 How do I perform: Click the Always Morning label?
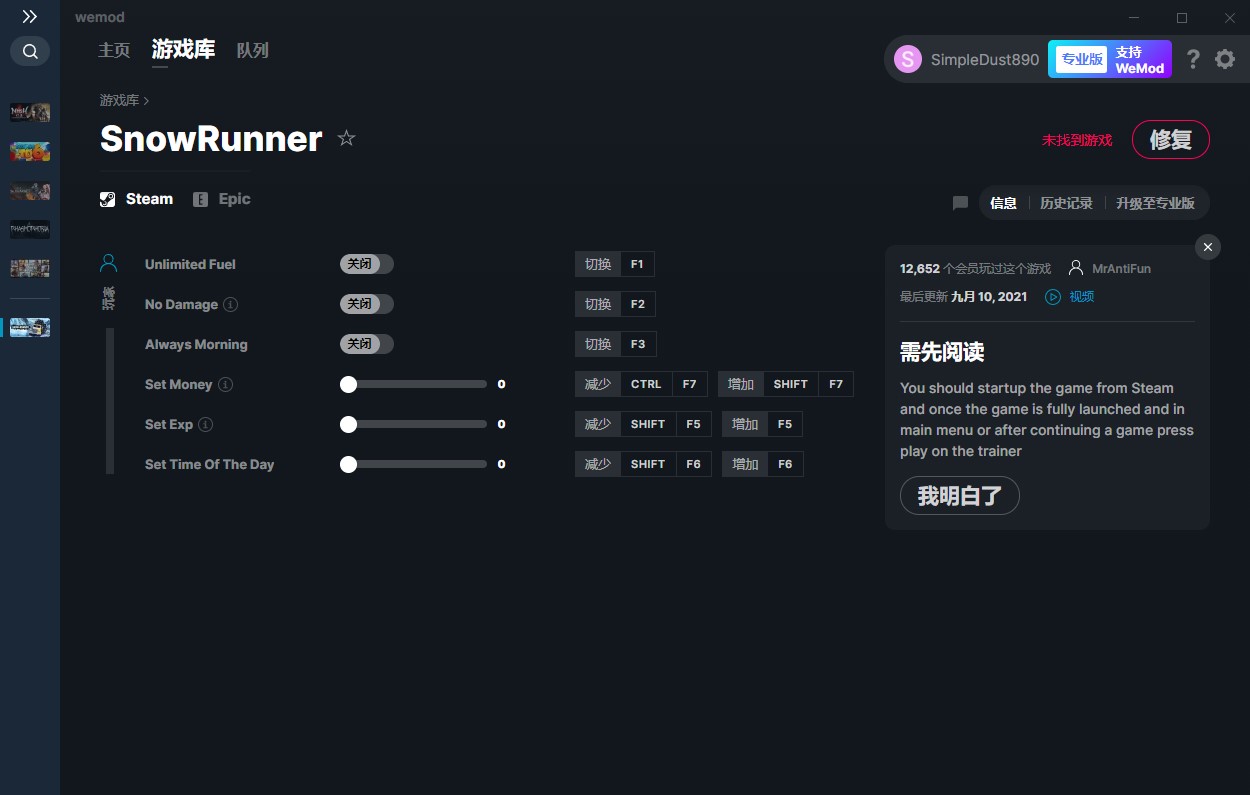coord(196,344)
